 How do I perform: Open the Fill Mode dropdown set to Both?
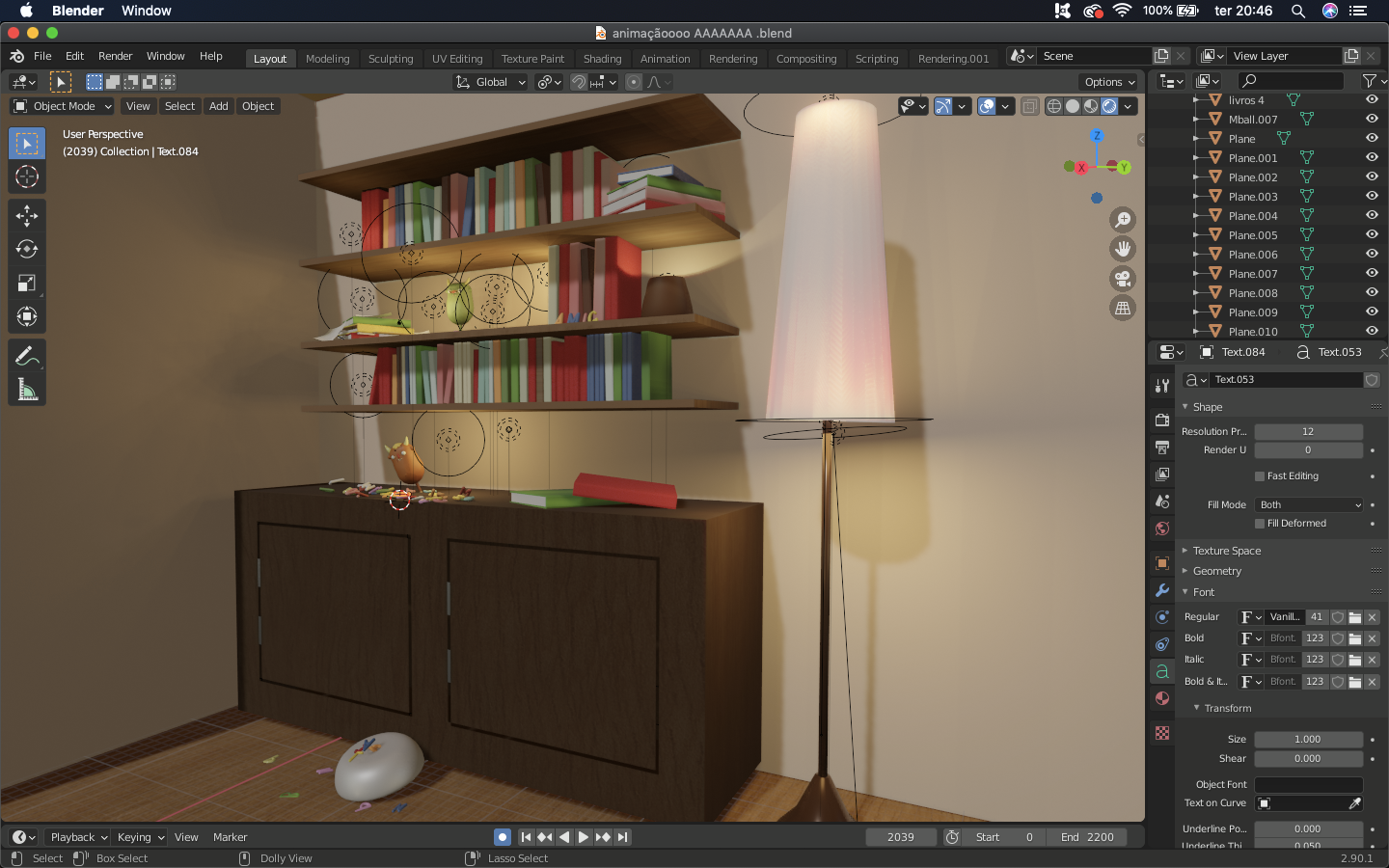click(x=1309, y=504)
